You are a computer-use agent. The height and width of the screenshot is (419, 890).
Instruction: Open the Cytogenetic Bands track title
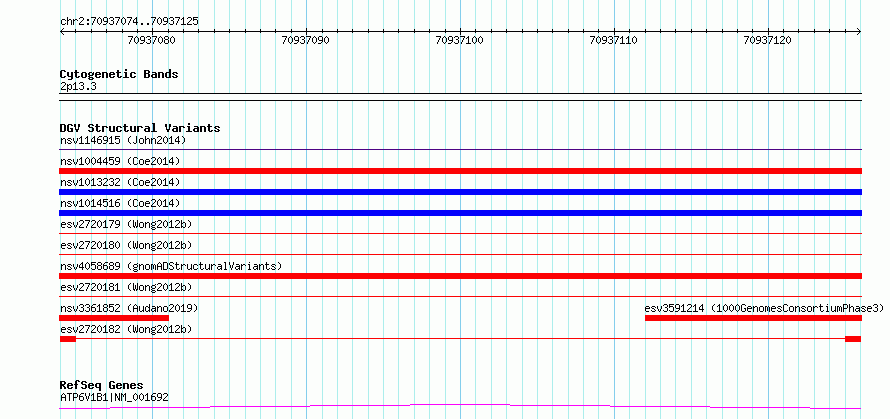tap(119, 74)
